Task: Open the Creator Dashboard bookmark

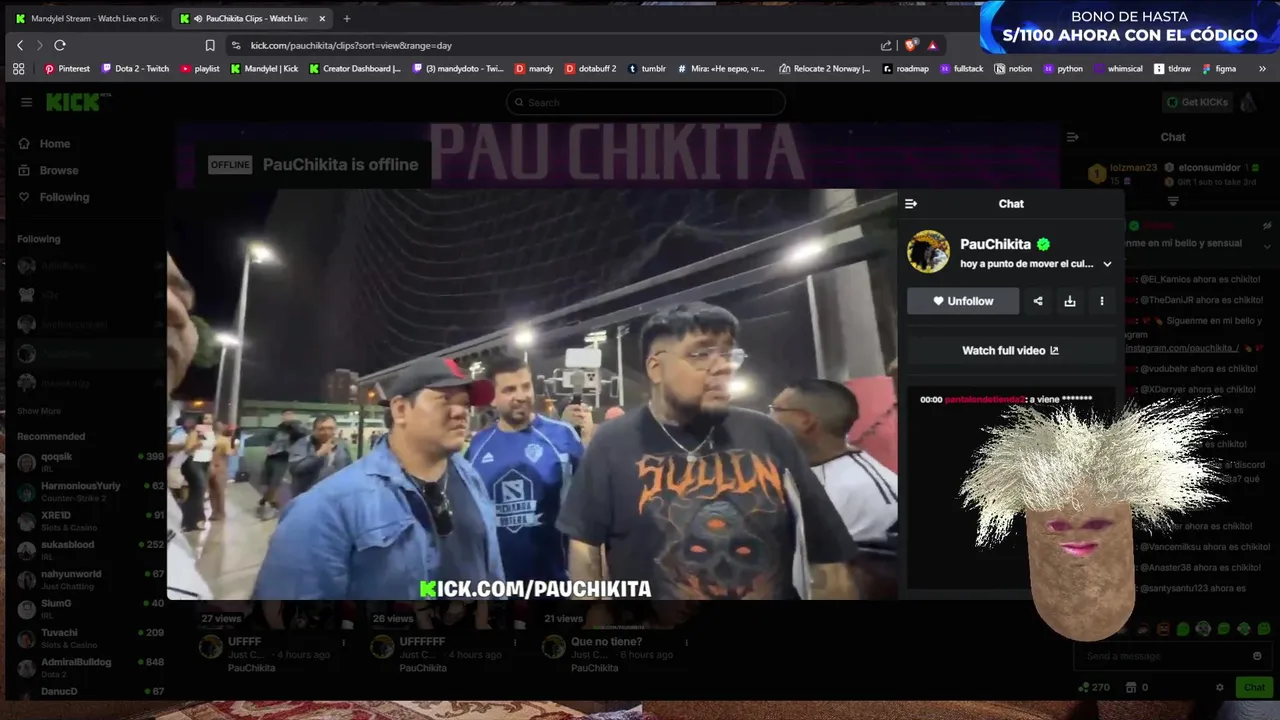Action: [x=355, y=69]
